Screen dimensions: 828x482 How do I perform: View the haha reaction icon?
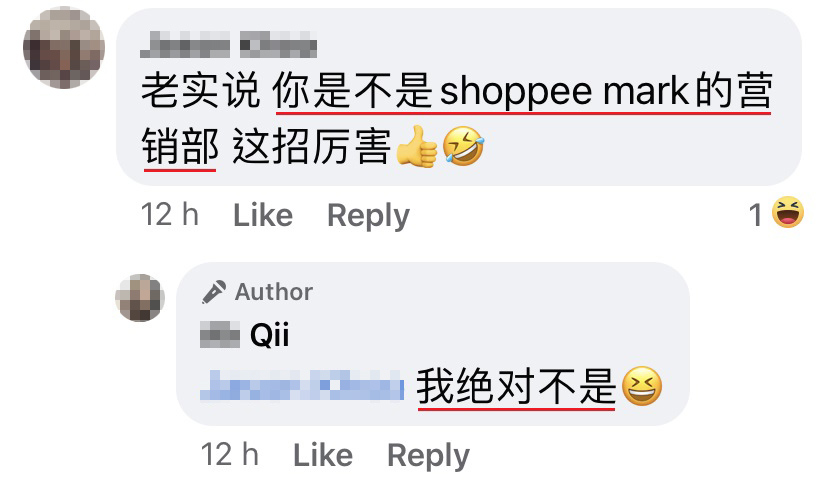(788, 212)
